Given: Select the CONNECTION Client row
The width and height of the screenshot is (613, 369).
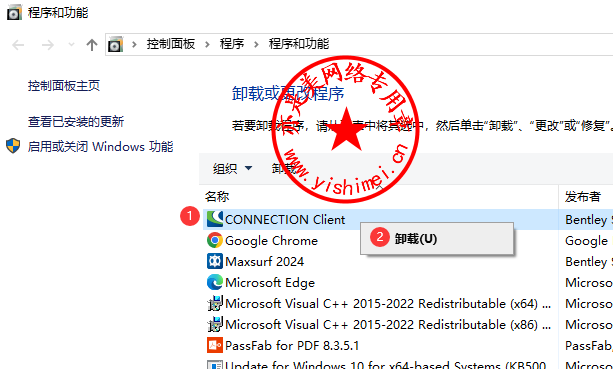Looking at the screenshot, I should 408,219.
